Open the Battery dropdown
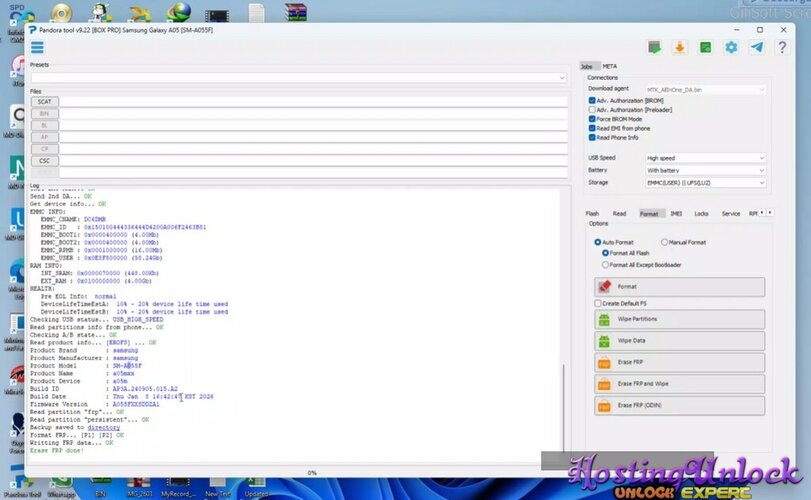Screen dimensions: 811x500 (x=704, y=170)
